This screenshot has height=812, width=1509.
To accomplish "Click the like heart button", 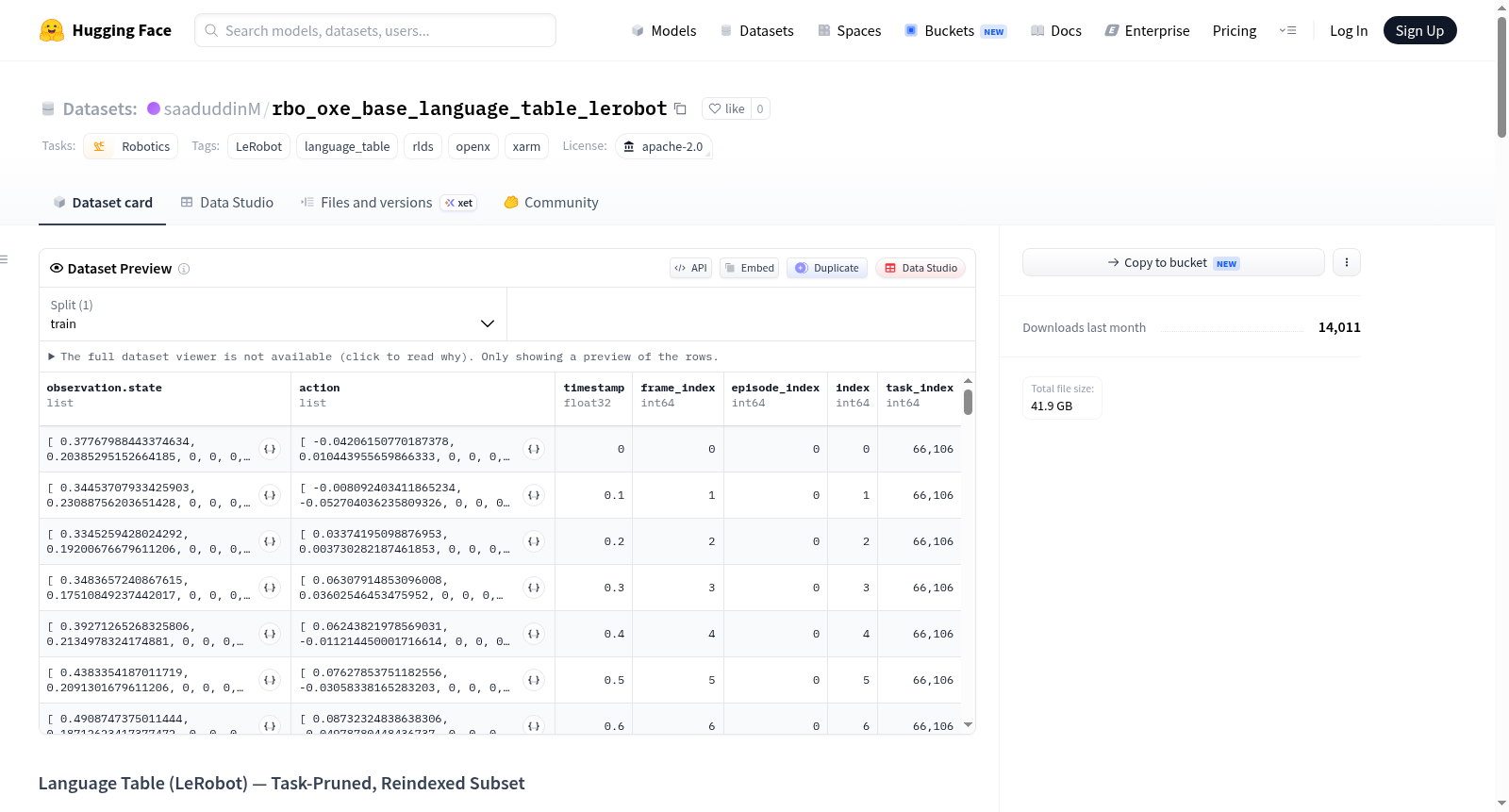I will tap(727, 108).
